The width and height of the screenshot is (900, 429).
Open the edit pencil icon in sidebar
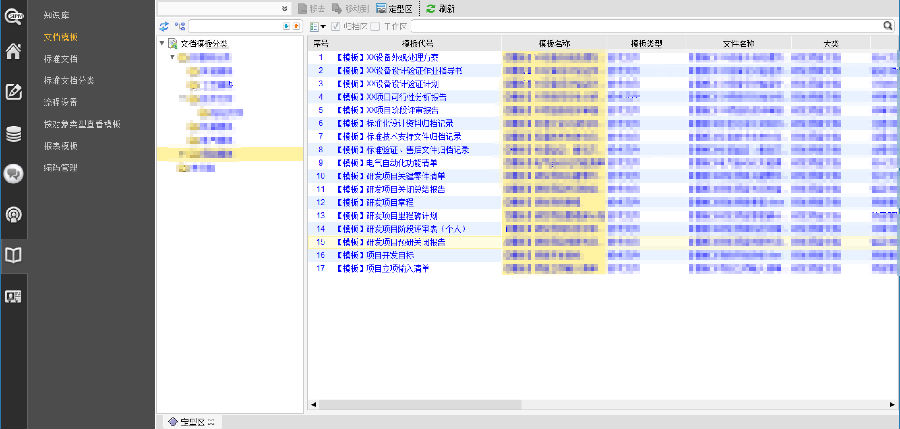coord(14,93)
